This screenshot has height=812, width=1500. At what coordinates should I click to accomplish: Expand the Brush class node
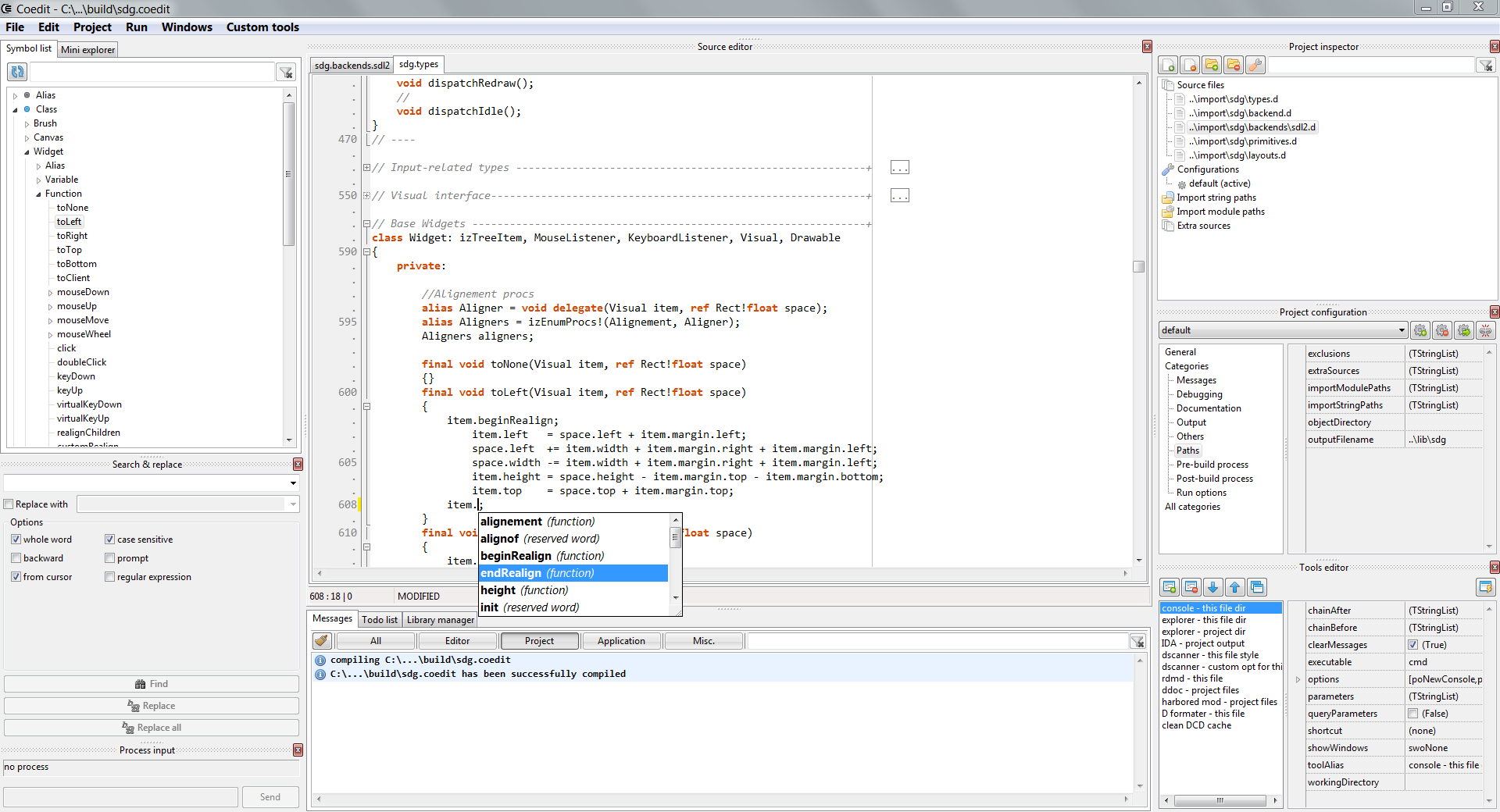pyautogui.click(x=27, y=124)
